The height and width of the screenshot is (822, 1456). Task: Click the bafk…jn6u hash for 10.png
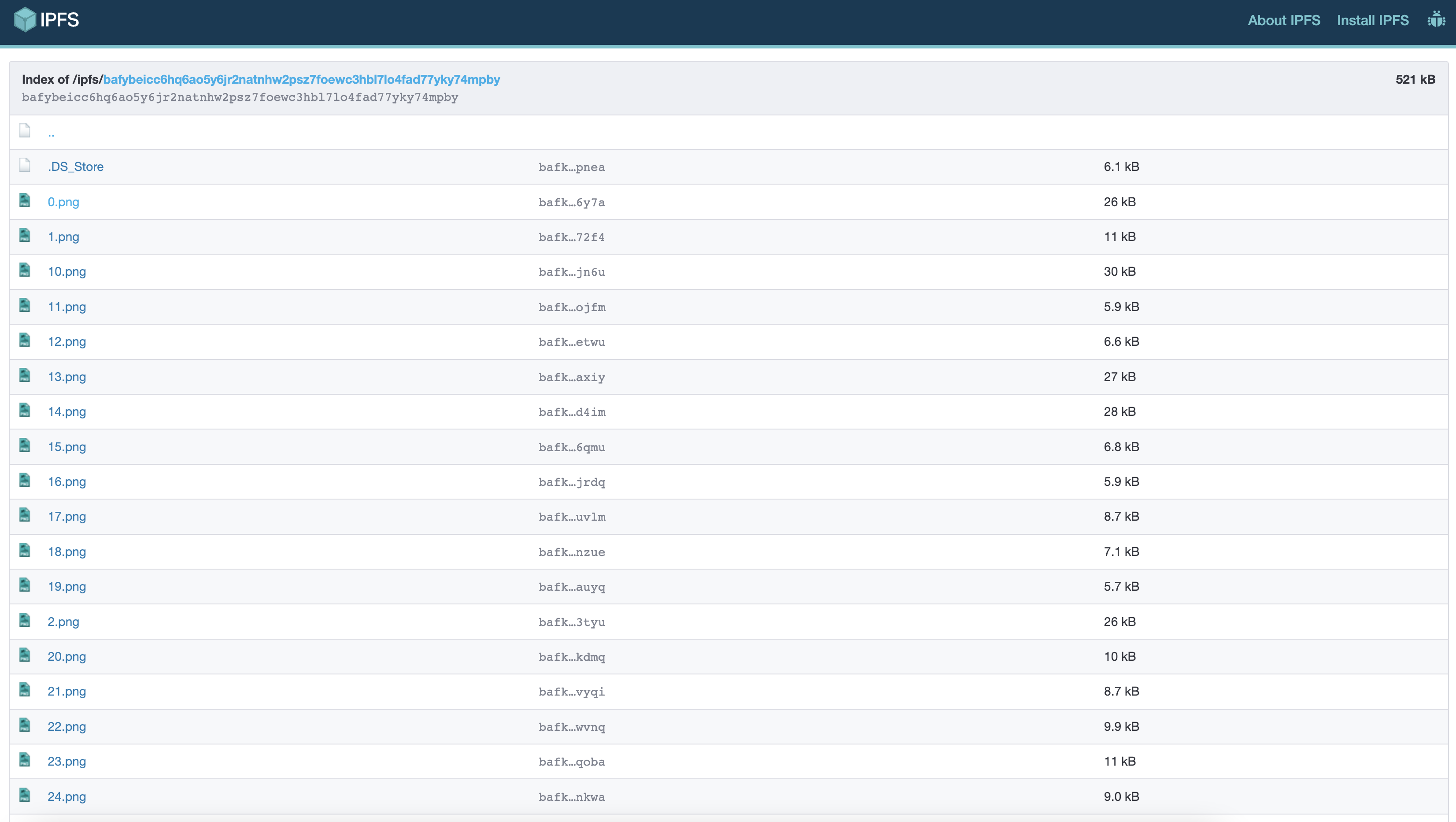click(572, 272)
